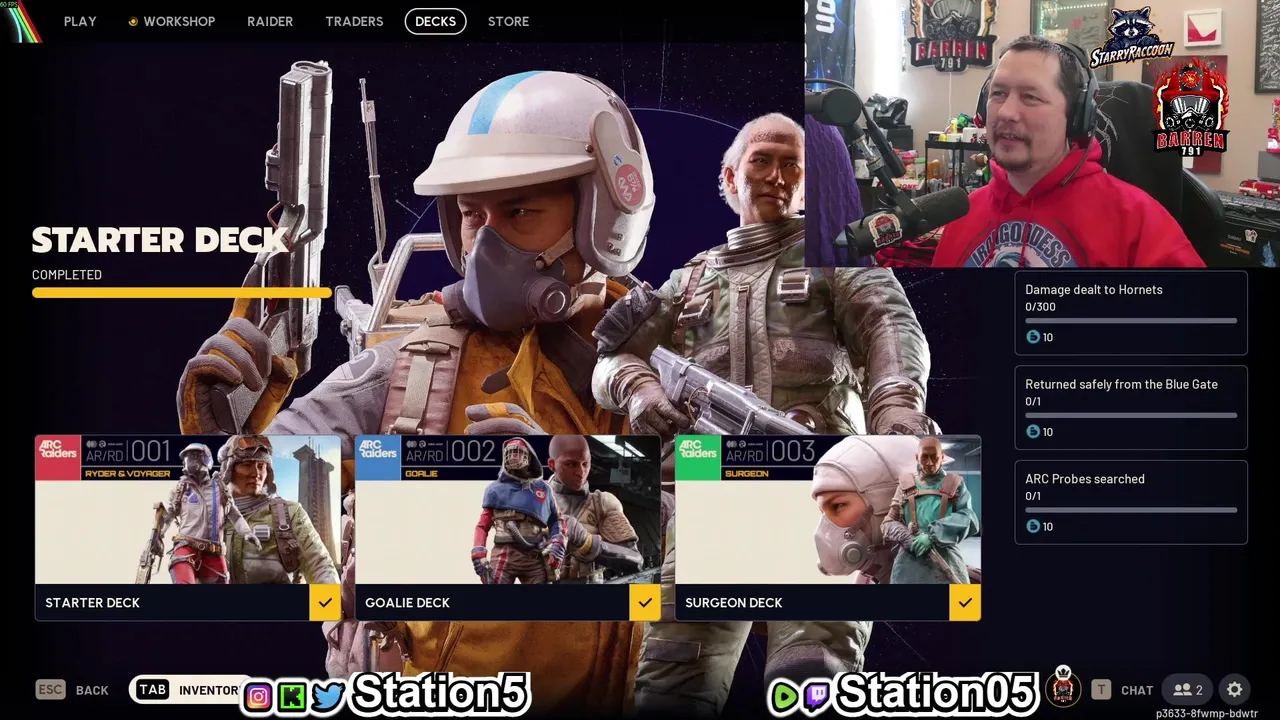Open the CHAT button
Screen dimensions: 1280x720
(x=1122, y=690)
